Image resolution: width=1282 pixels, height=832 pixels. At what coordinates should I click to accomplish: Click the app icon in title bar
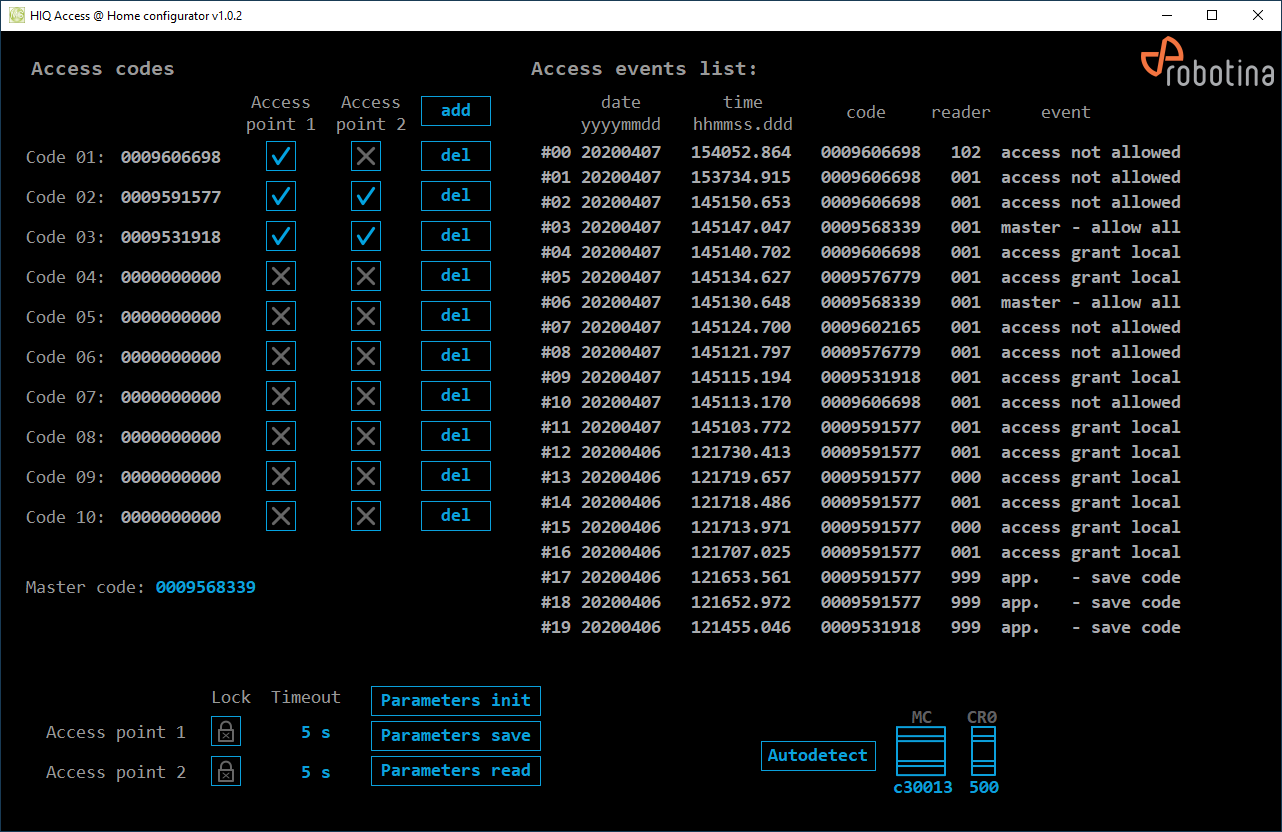(x=16, y=16)
